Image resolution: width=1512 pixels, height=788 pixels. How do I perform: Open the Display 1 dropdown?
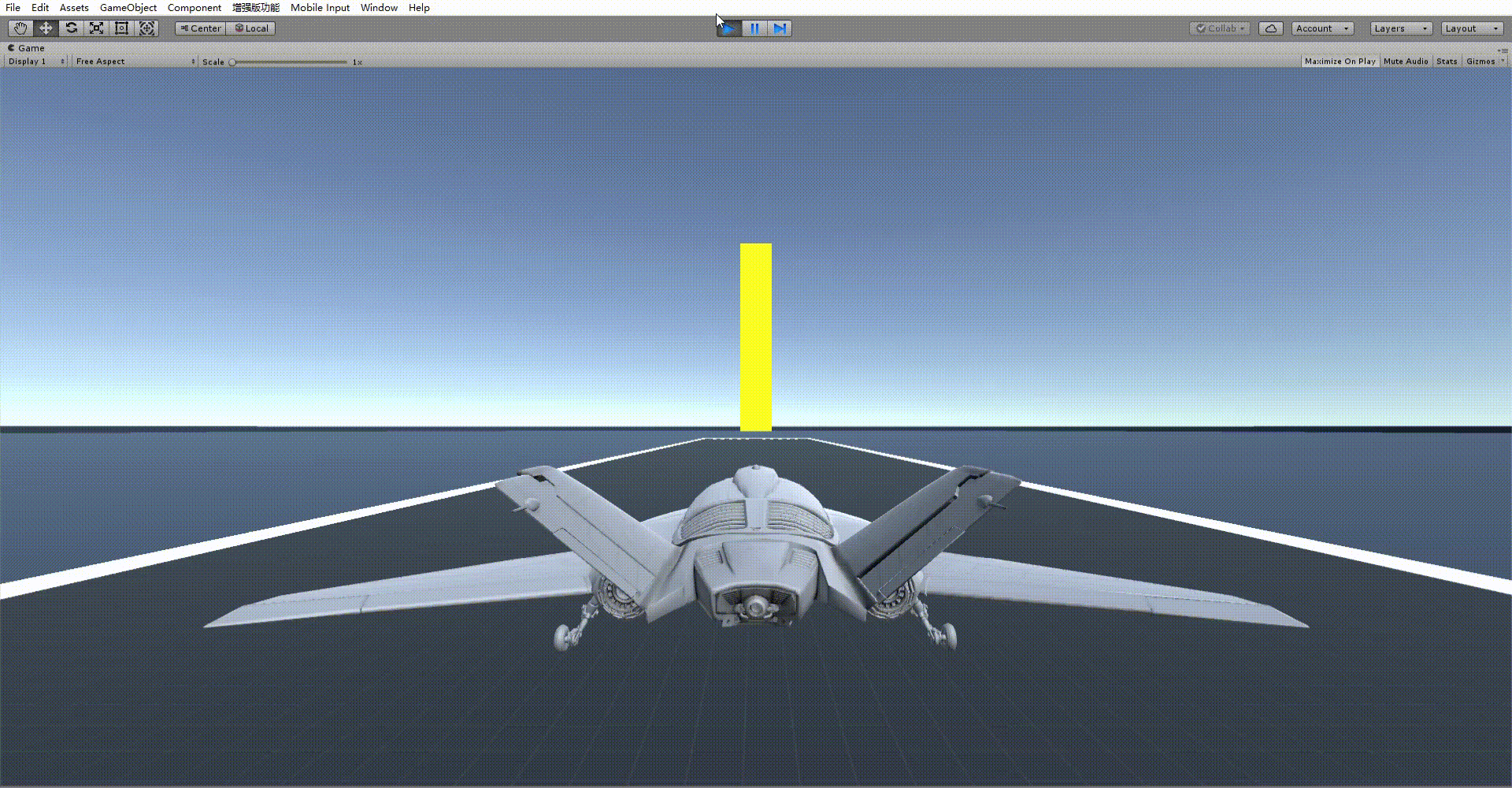33,61
